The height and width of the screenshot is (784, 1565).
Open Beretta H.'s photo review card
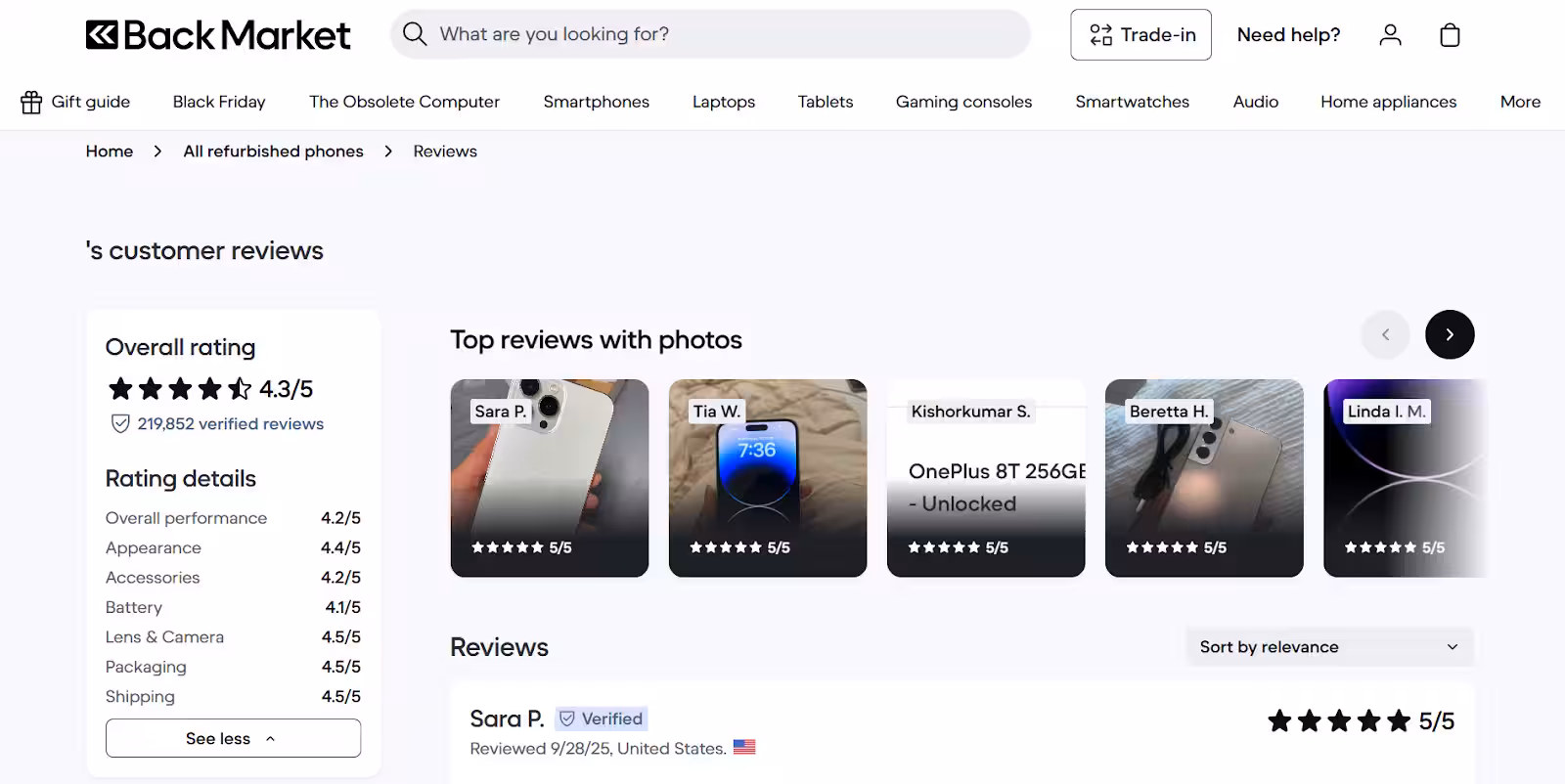click(1204, 478)
